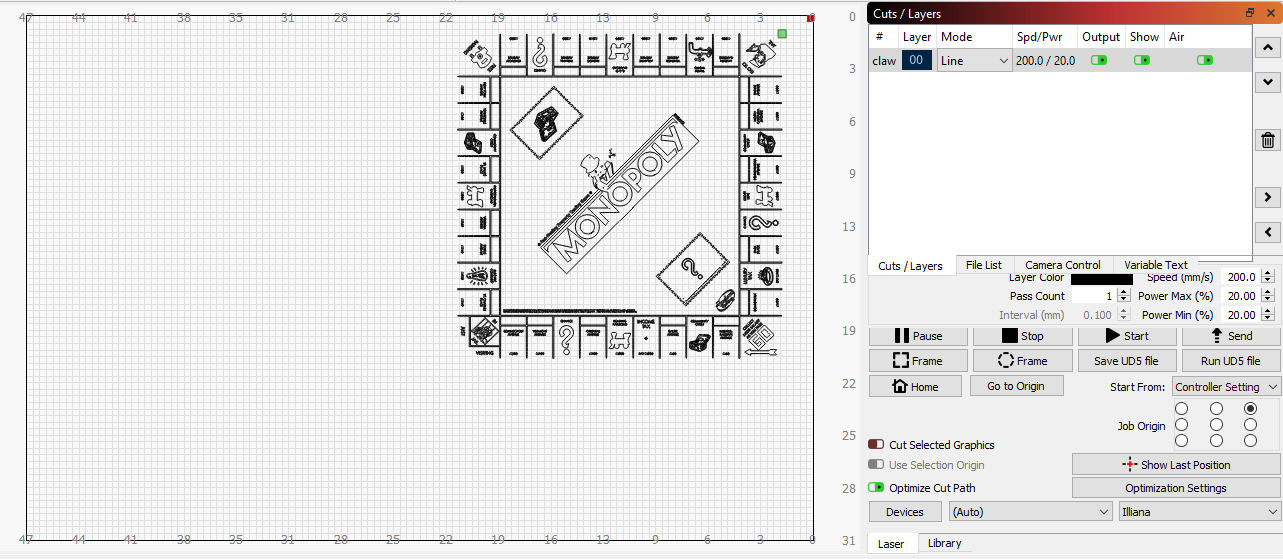Start the laser job
This screenshot has height=559, width=1283.
(x=1127, y=336)
